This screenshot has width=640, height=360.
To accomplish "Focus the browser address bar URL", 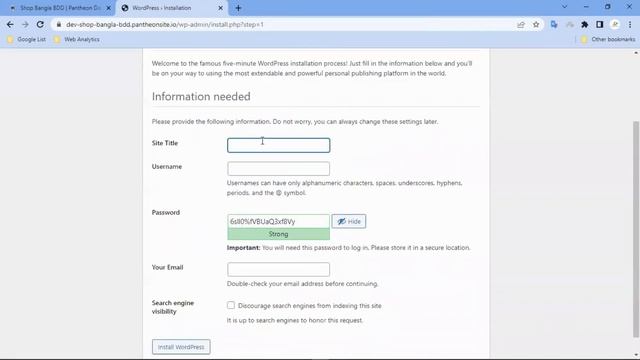I will (x=165, y=24).
